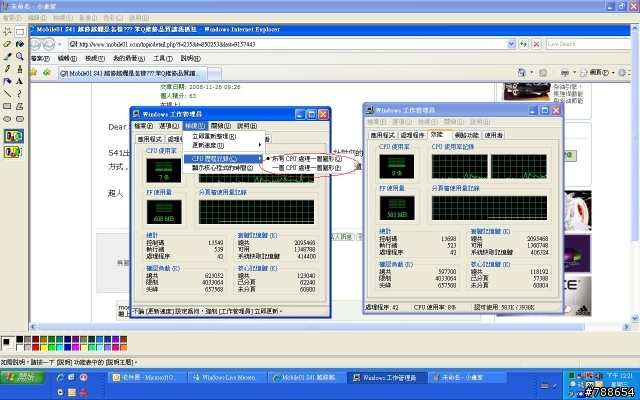Click the Mobile01 S41 browser tab in IE
The height and width of the screenshot is (400, 640).
tap(132, 73)
